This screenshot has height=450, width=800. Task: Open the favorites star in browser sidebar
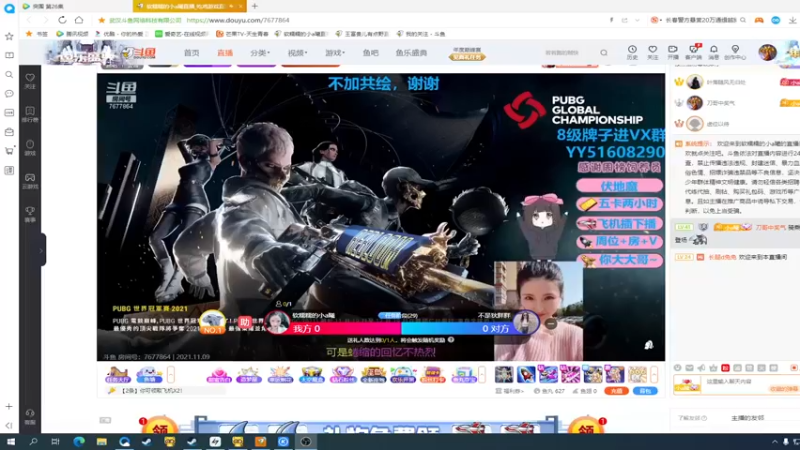point(9,36)
